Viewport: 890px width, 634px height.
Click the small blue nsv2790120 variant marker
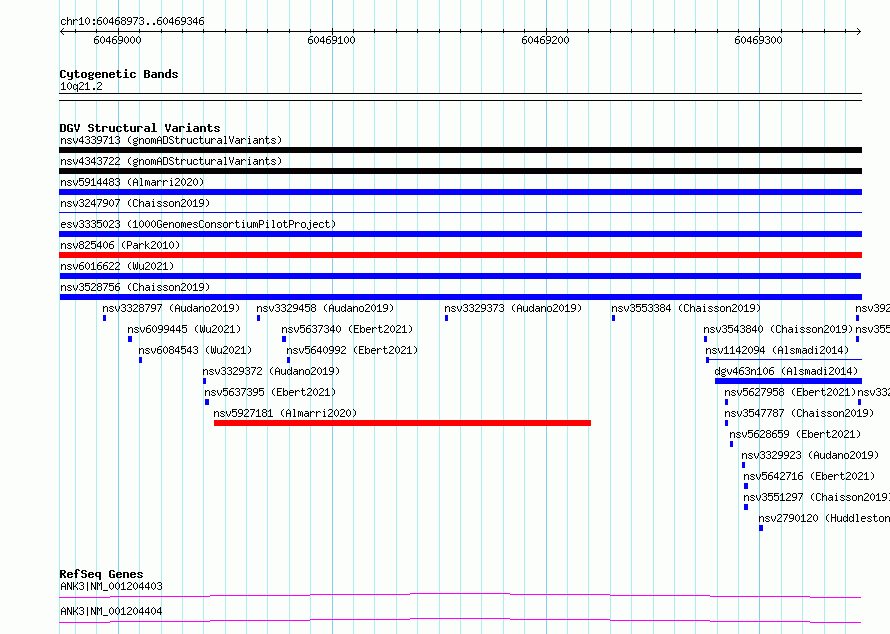(761, 528)
